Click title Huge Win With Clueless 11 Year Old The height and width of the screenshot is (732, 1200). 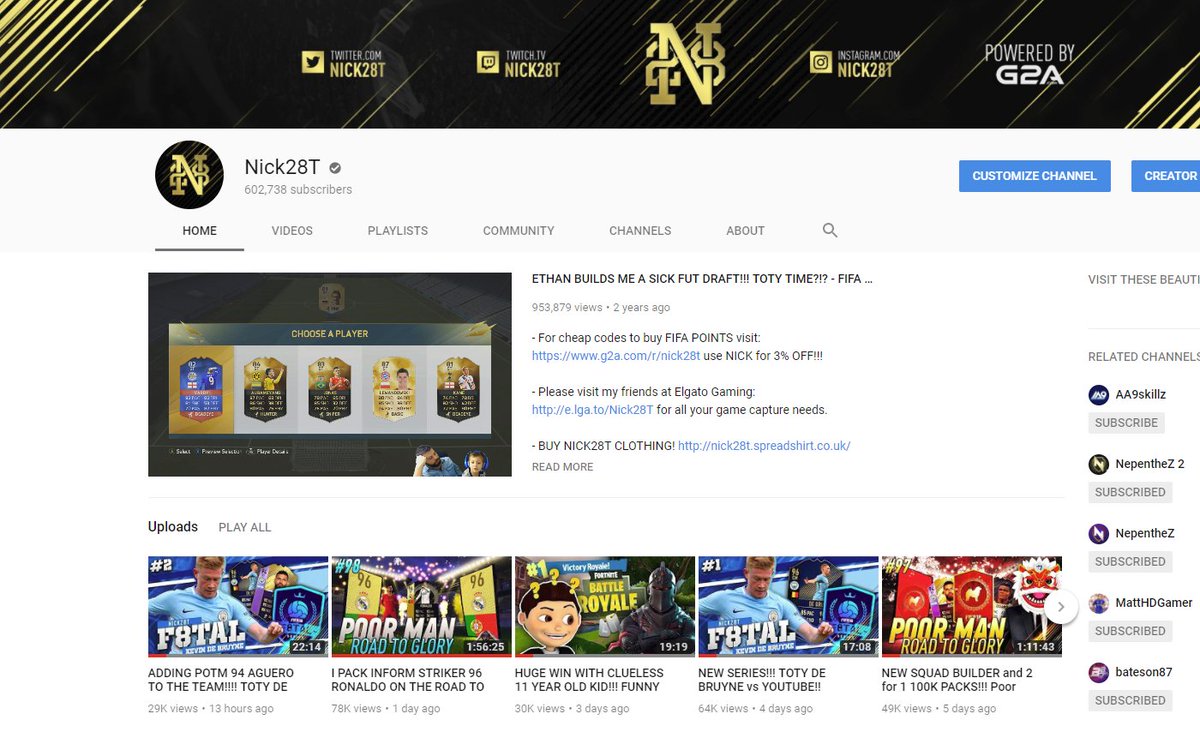589,680
